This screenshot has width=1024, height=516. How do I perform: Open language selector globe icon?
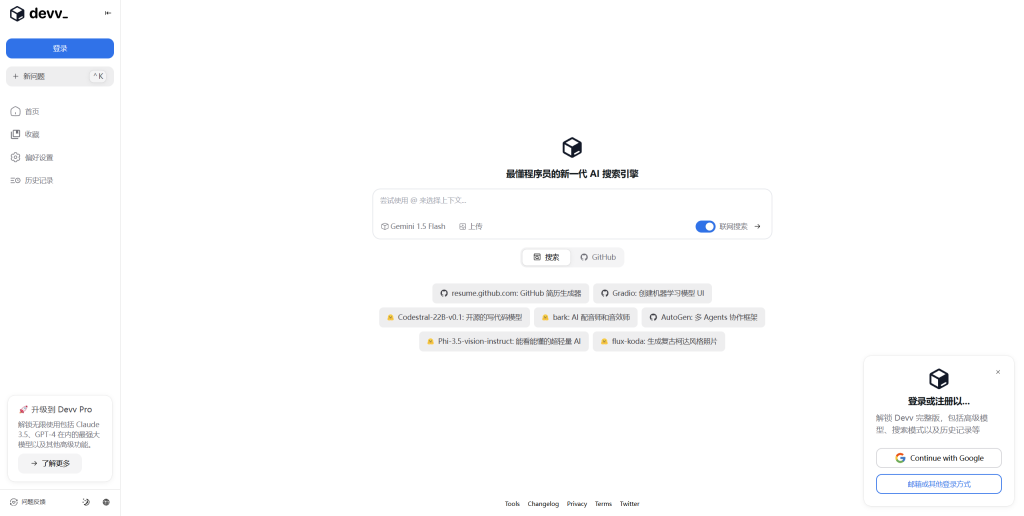106,502
